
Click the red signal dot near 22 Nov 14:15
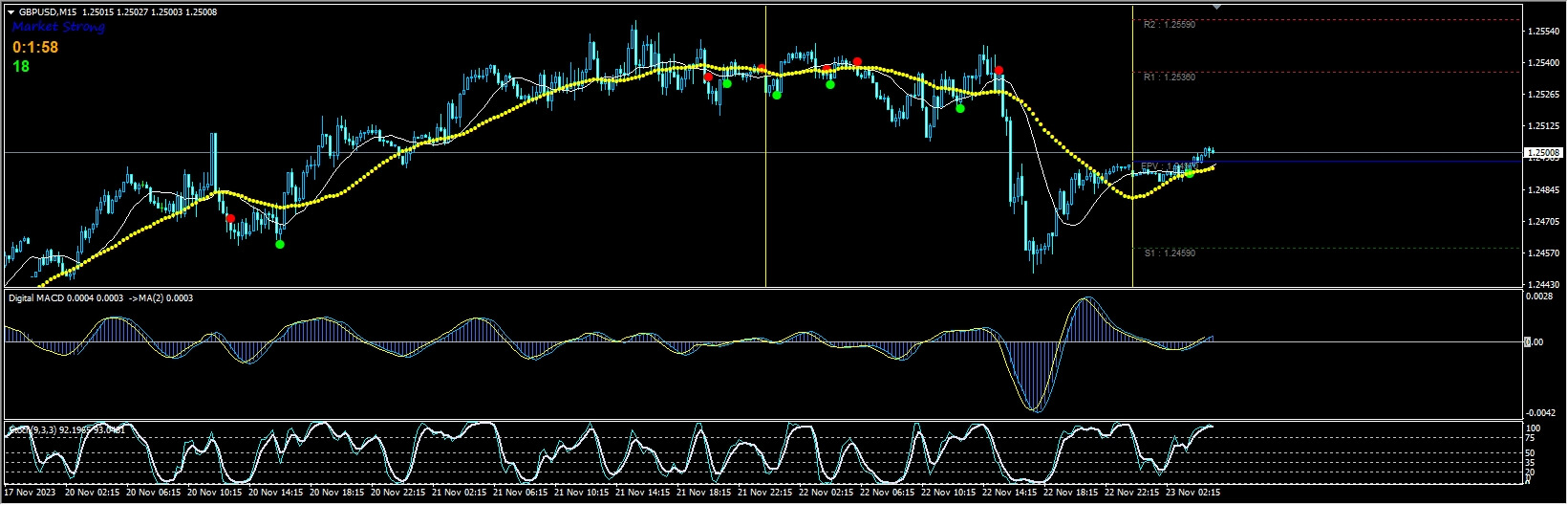(999, 71)
